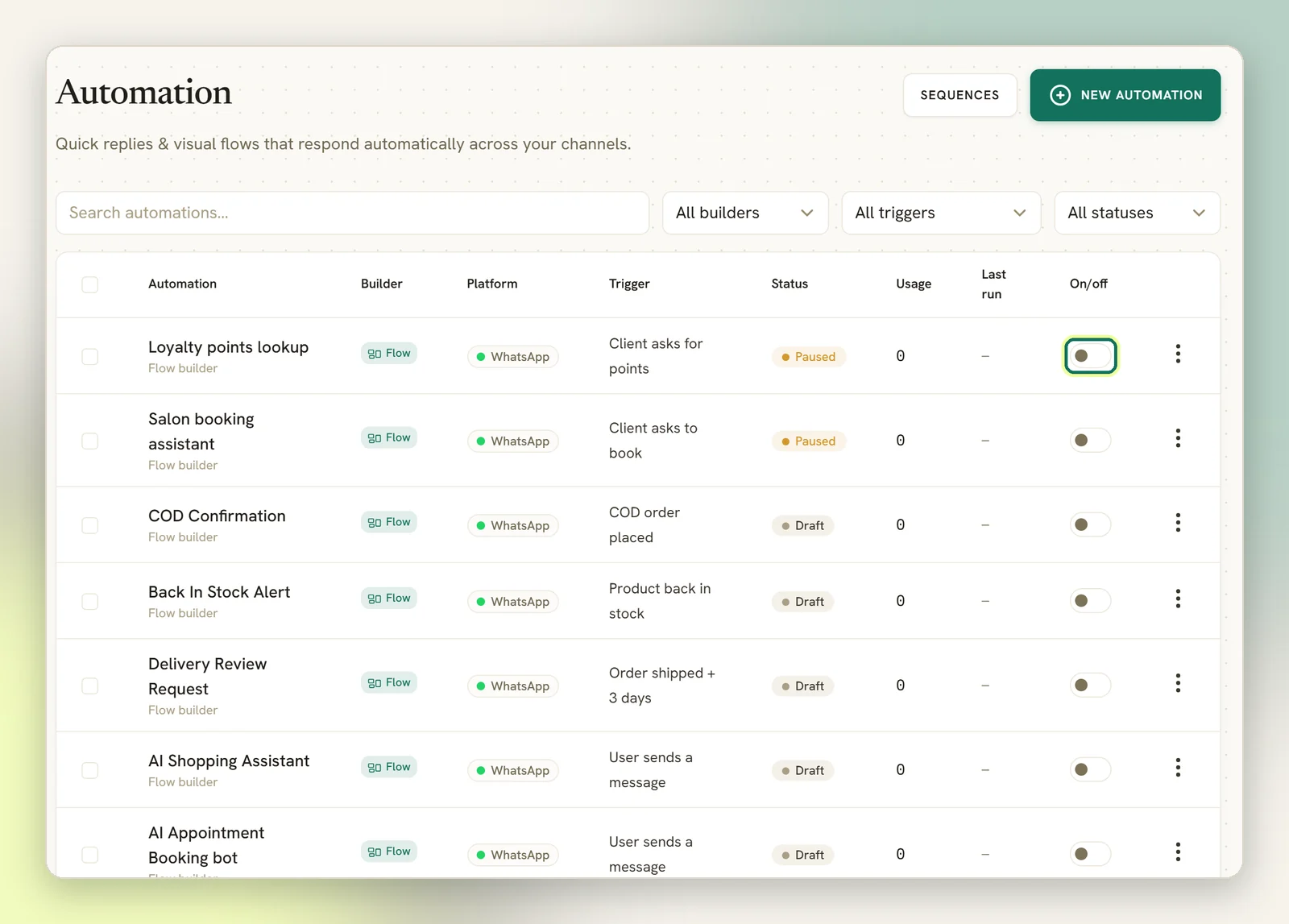The height and width of the screenshot is (924, 1289).
Task: Click the Flow badge in the COD Confirmation row
Action: click(x=389, y=522)
